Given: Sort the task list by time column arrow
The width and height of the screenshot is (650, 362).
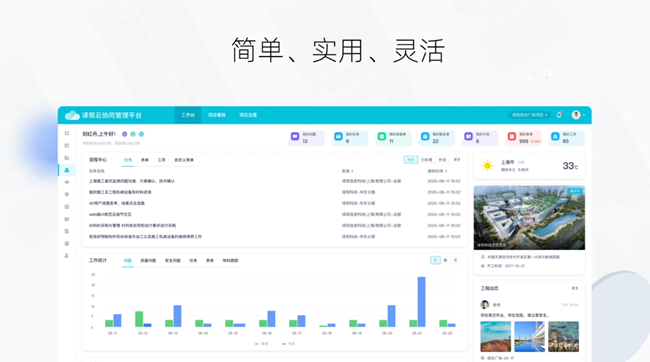Looking at the screenshot, I should click(x=446, y=171).
